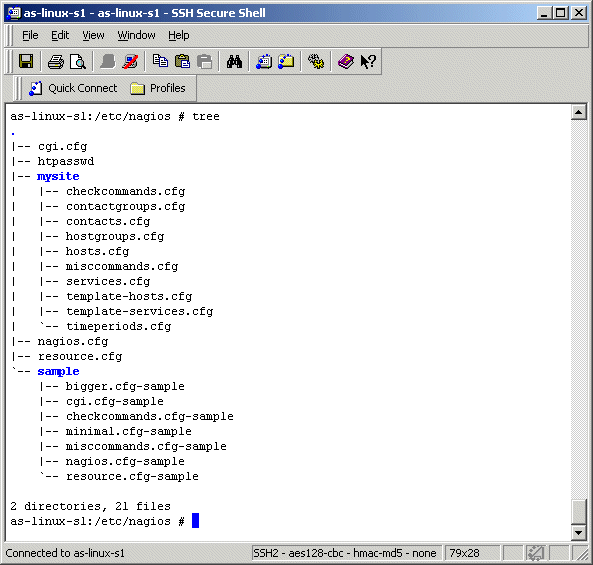Open the Profiles button
593x565 pixels.
[x=158, y=88]
